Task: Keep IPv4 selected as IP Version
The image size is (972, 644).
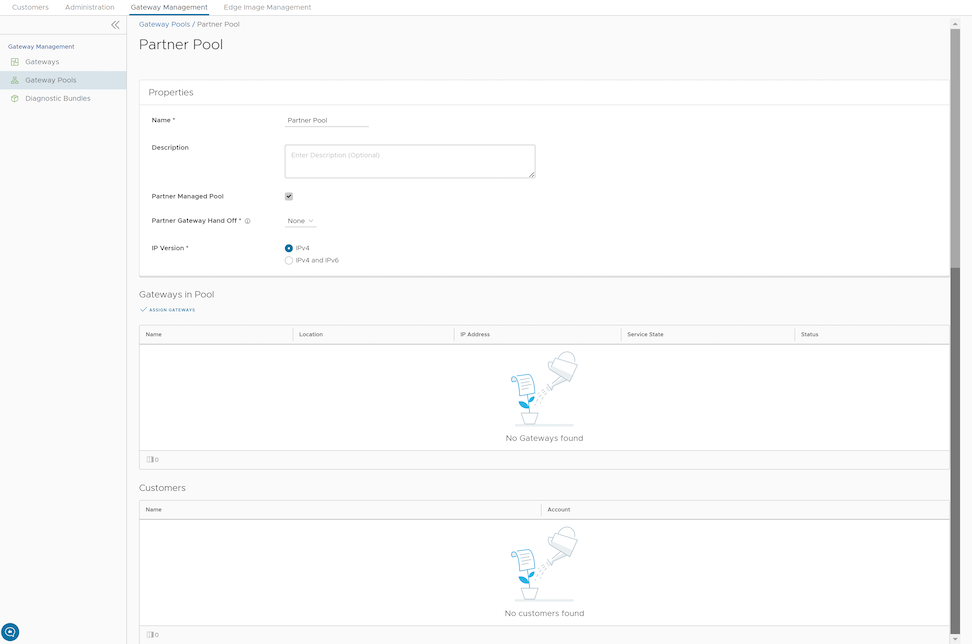Action: coord(289,247)
